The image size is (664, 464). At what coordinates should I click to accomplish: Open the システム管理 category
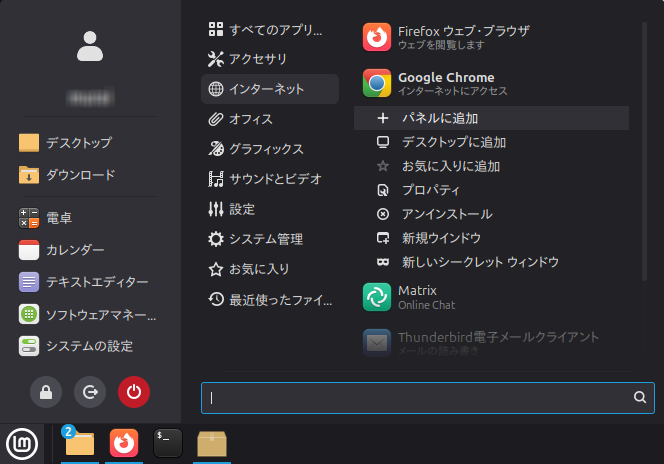(265, 239)
